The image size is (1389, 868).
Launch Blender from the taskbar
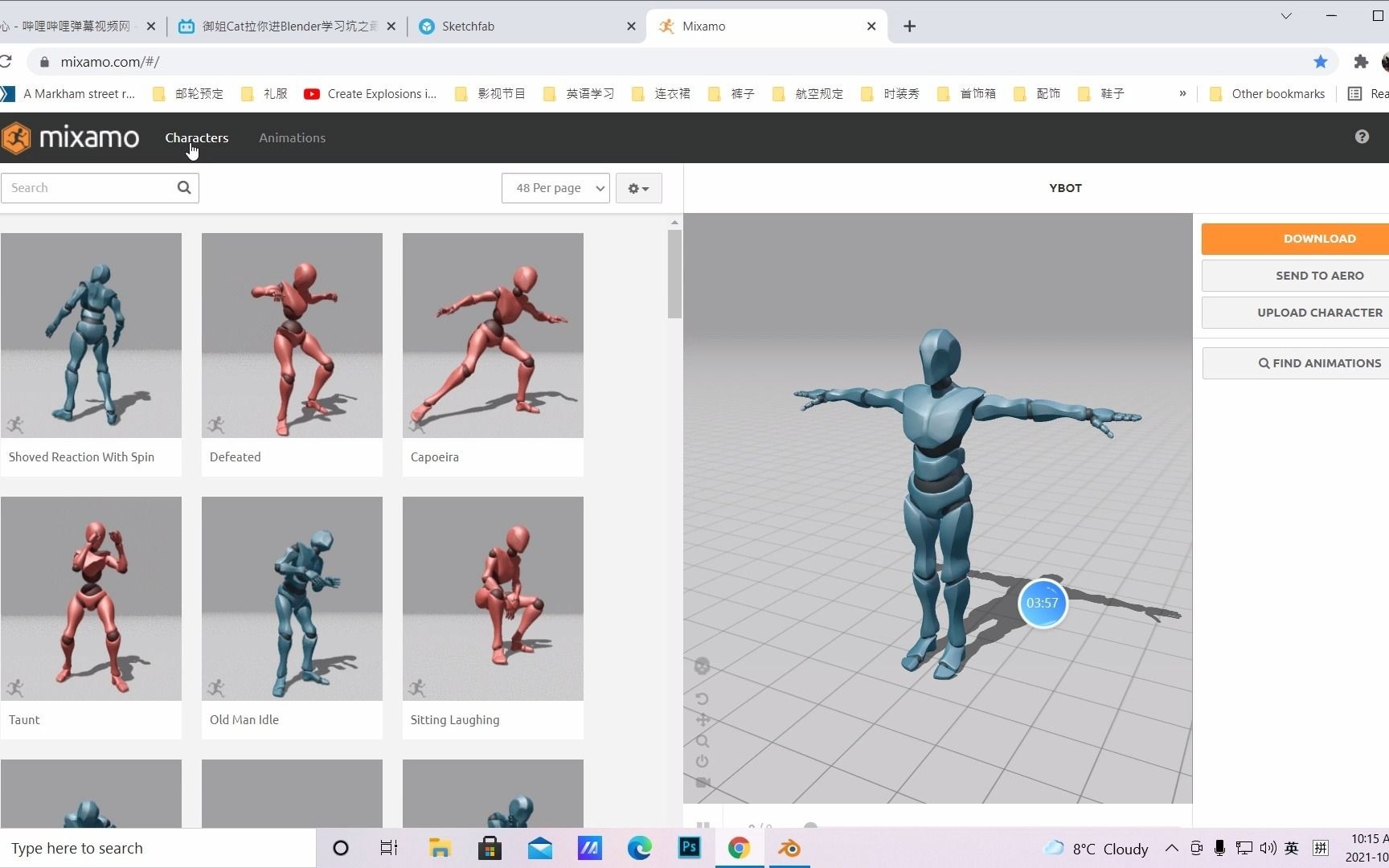point(789,848)
